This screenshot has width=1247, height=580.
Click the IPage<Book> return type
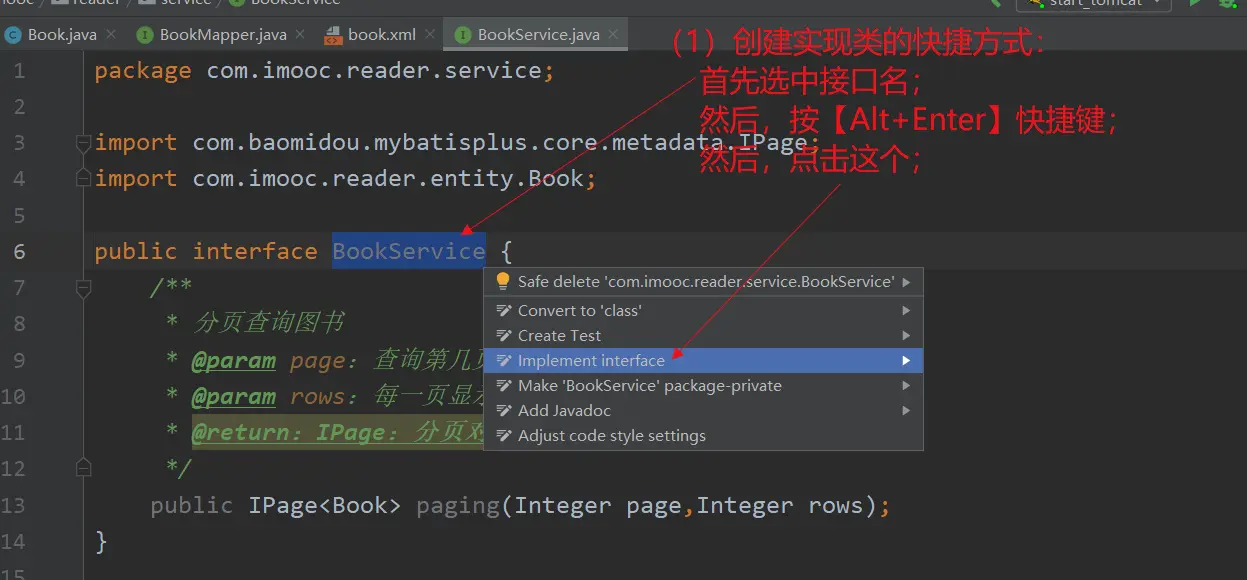(x=324, y=505)
